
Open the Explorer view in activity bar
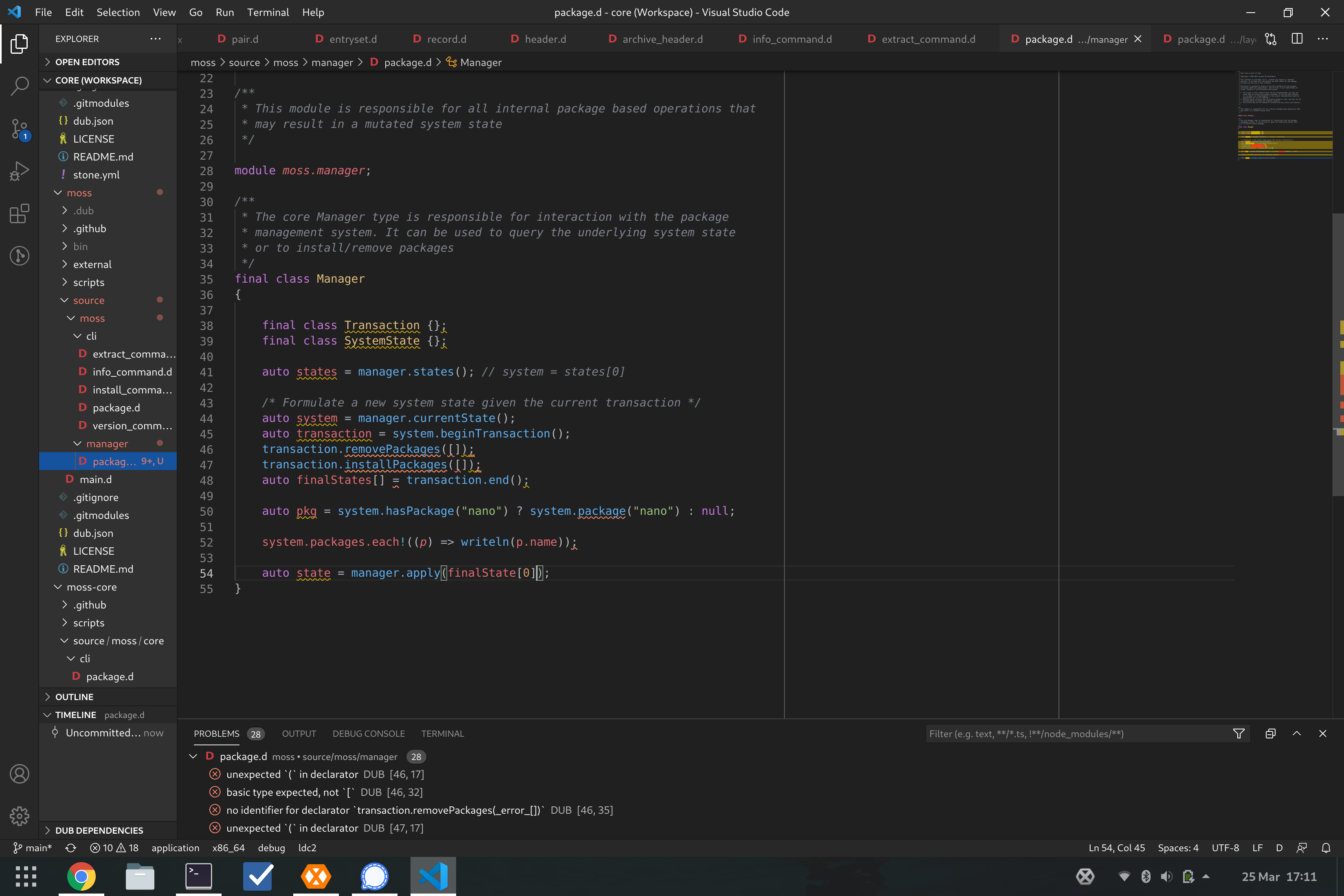[x=20, y=44]
